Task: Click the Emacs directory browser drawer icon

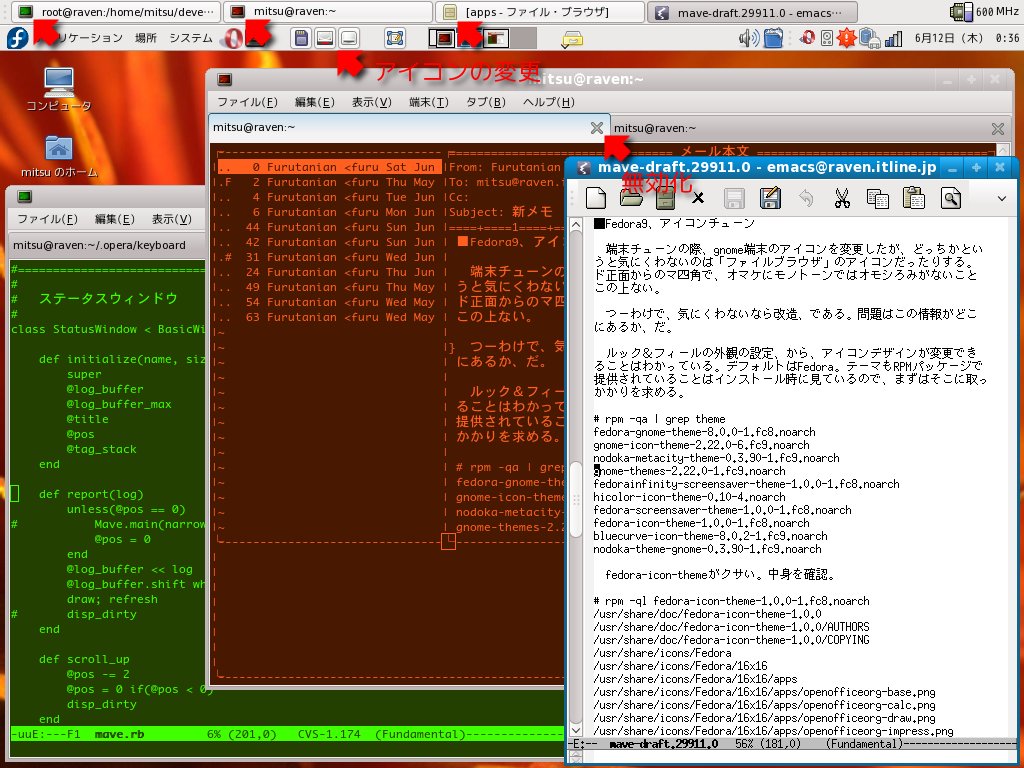Action: [666, 197]
